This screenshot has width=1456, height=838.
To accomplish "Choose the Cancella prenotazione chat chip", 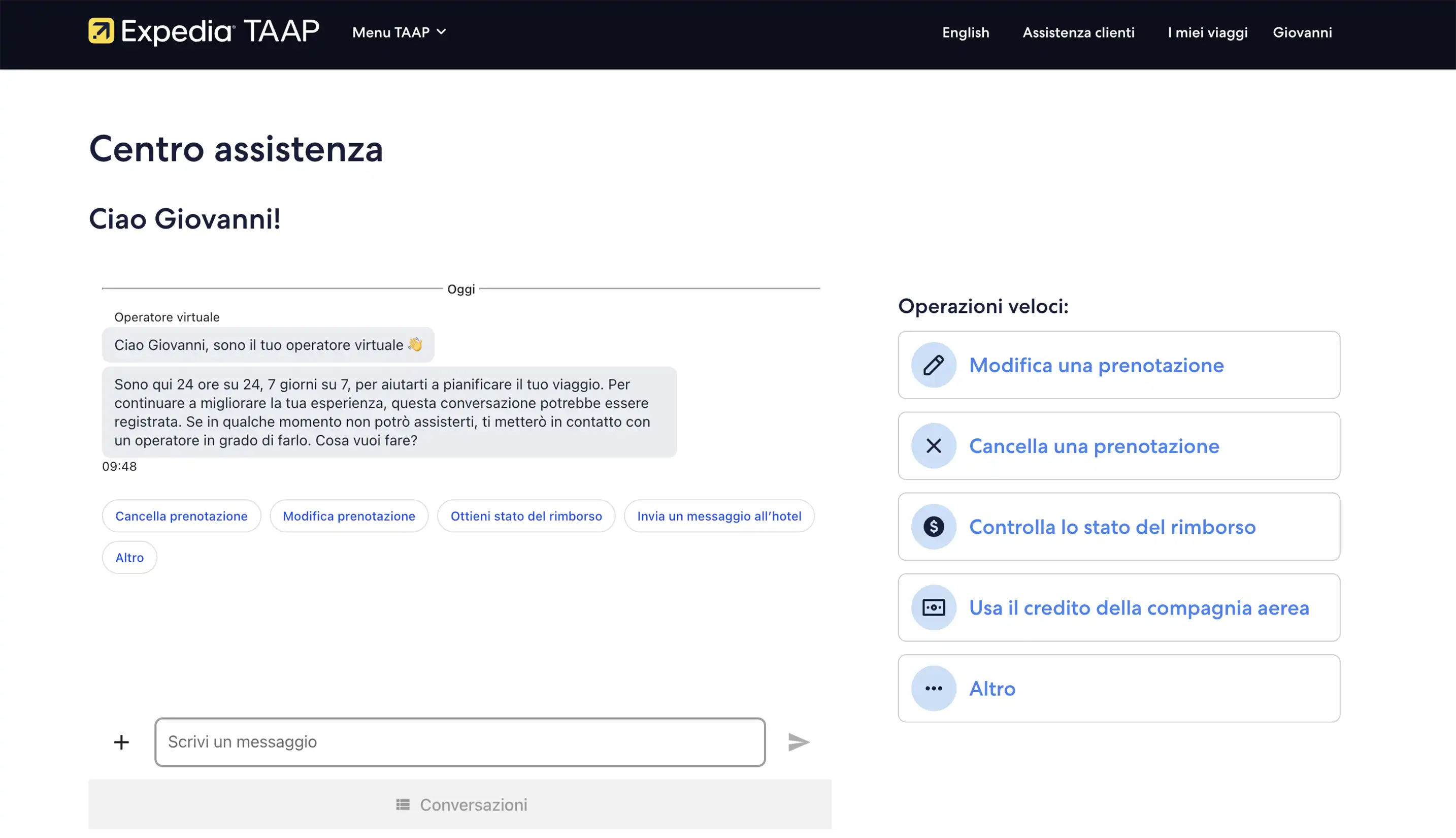I will 181,515.
